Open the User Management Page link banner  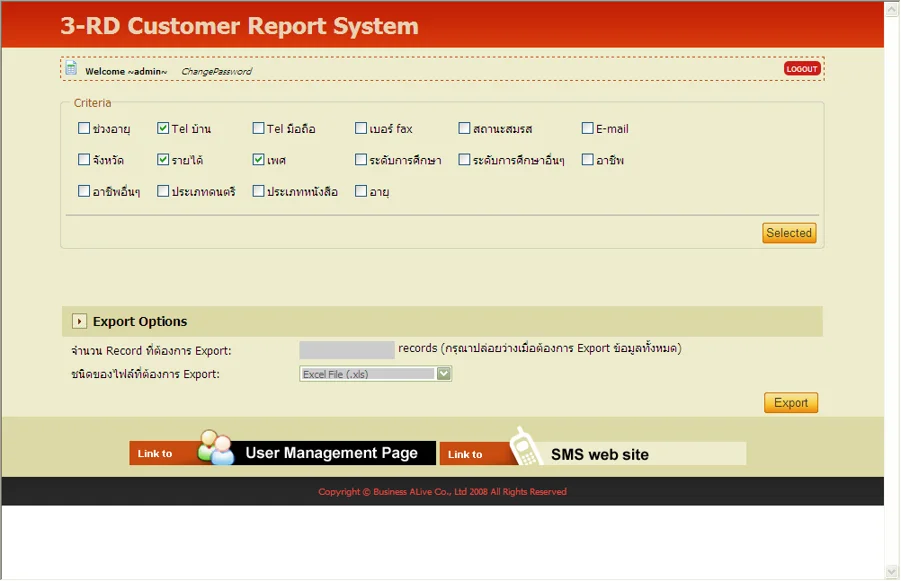click(282, 453)
